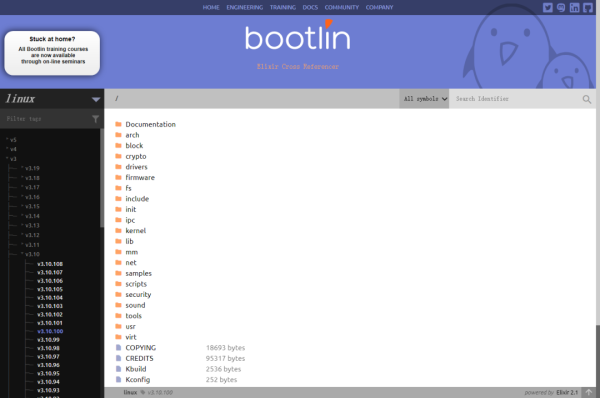The width and height of the screenshot is (600, 398).
Task: Open the drivers folder icon
Action: click(119, 167)
